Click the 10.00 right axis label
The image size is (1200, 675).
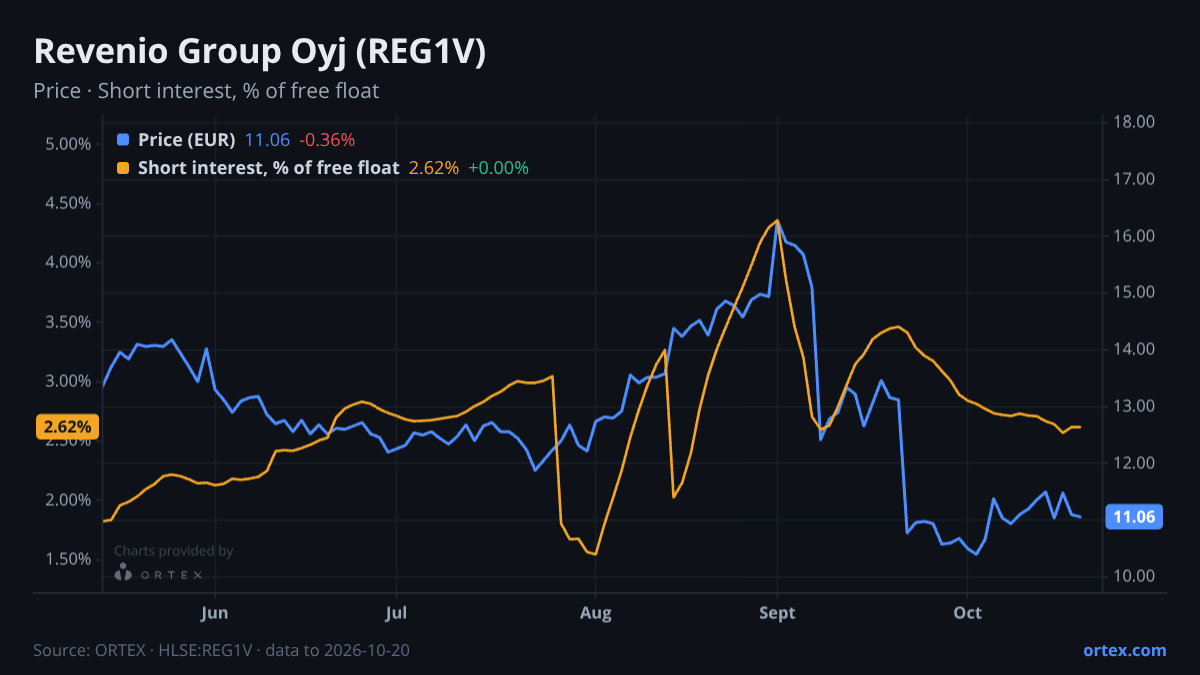click(1135, 576)
